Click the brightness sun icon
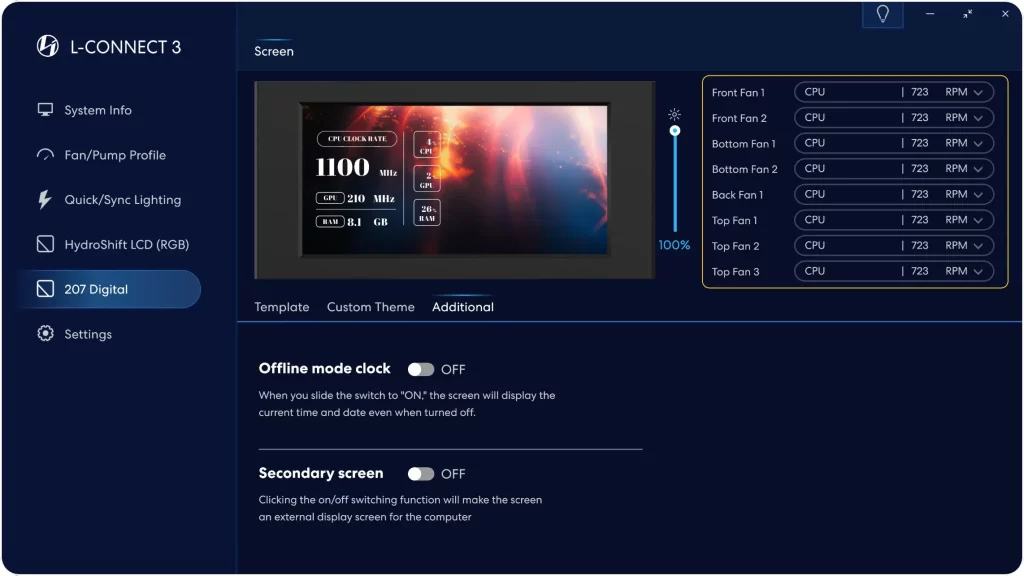 675,115
